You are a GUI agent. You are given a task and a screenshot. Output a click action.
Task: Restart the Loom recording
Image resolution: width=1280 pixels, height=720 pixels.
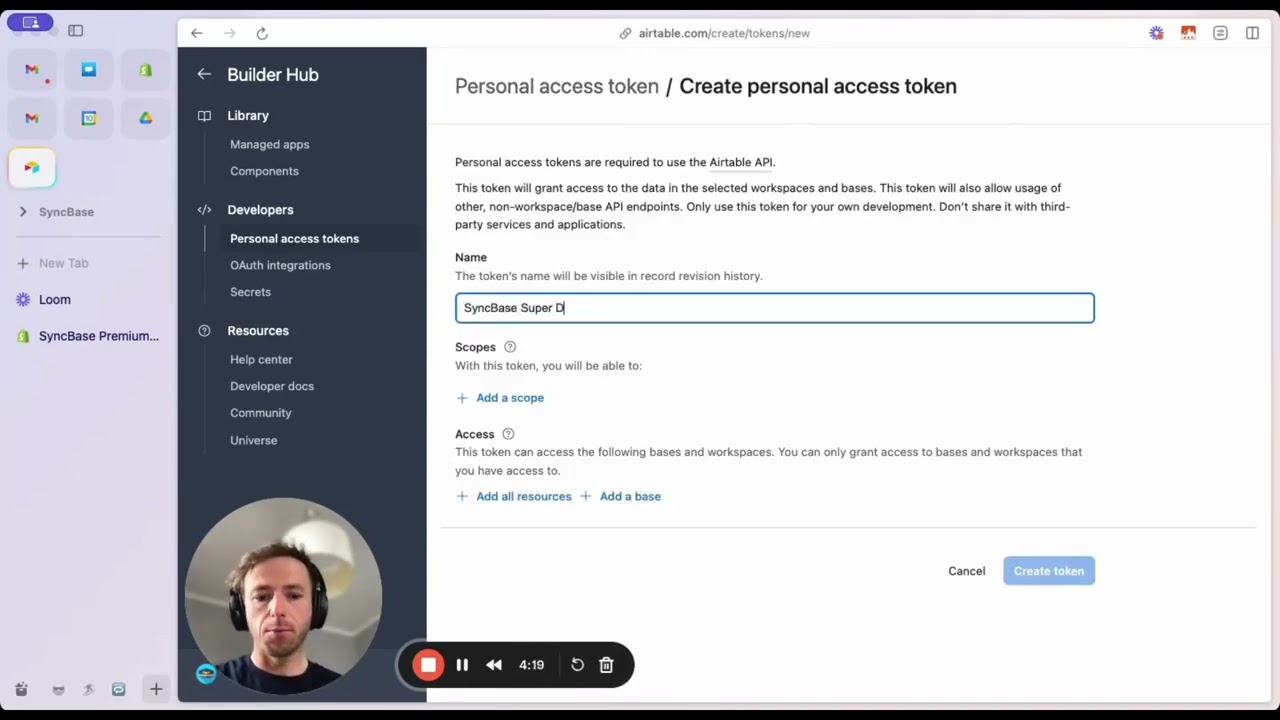pyautogui.click(x=577, y=665)
